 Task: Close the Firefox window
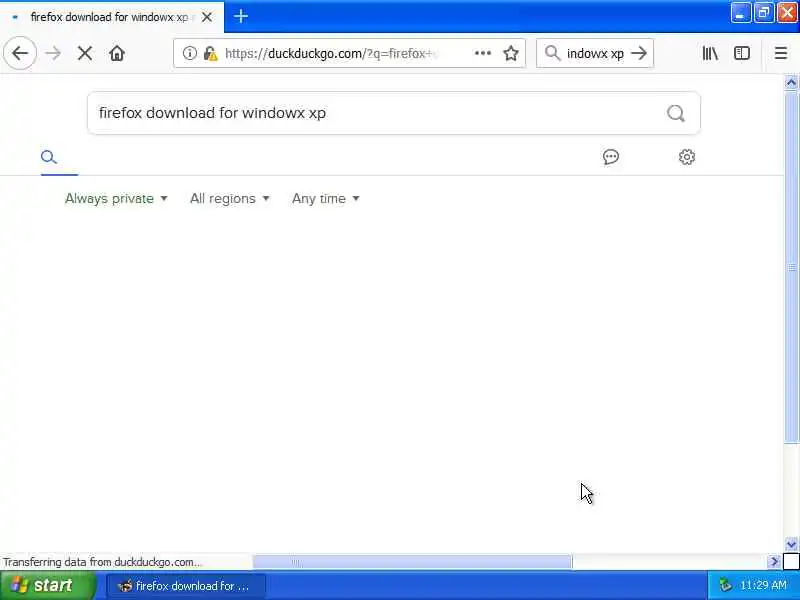[787, 13]
